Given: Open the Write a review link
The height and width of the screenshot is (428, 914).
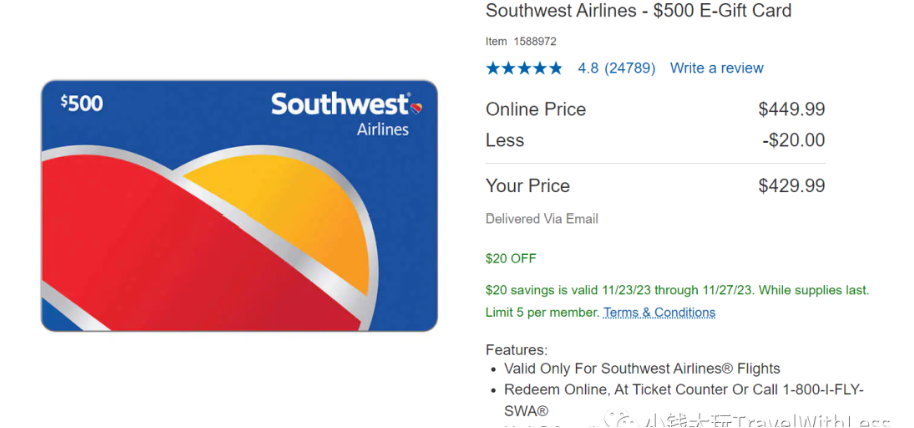Looking at the screenshot, I should click(x=716, y=68).
